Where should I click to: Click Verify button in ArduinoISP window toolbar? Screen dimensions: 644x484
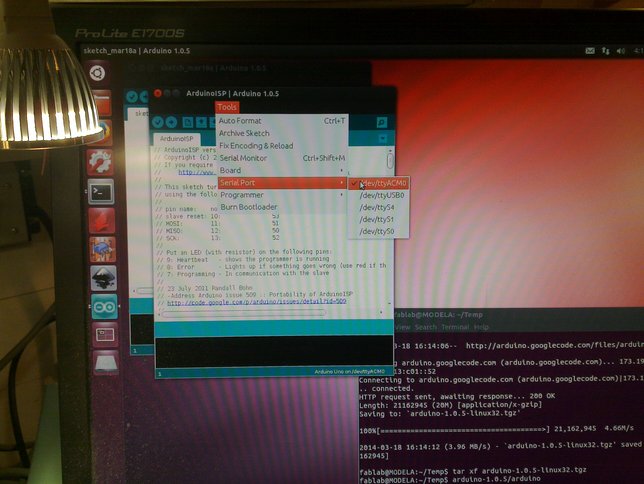(x=158, y=122)
